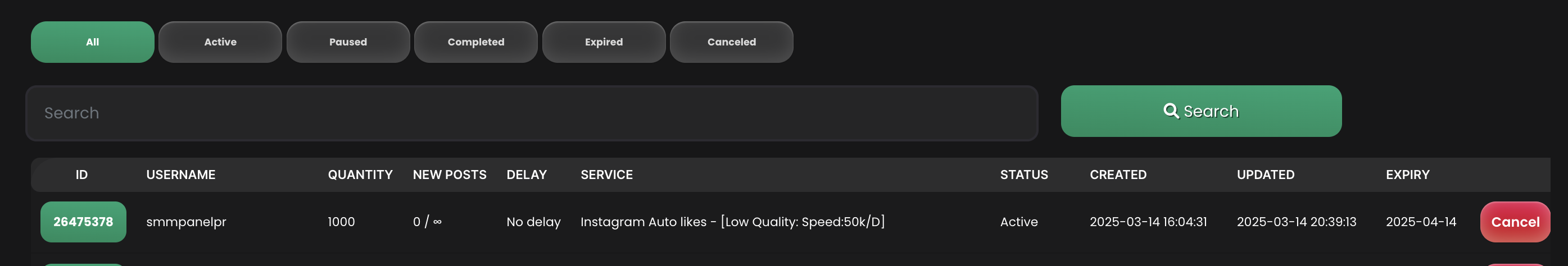
Task: Click the NEW POSTS column header
Action: (x=449, y=175)
